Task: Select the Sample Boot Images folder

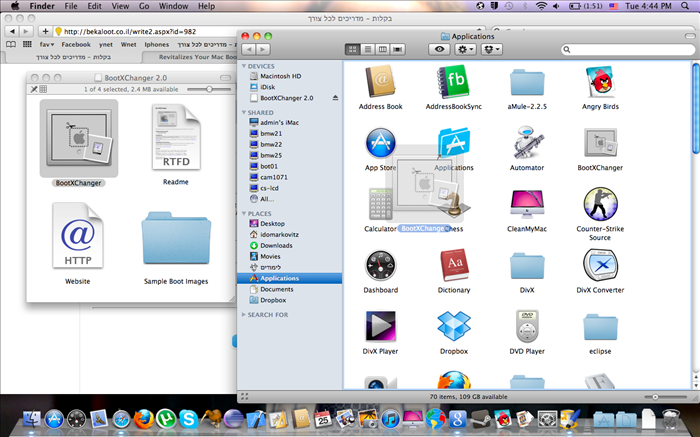Action: point(176,239)
